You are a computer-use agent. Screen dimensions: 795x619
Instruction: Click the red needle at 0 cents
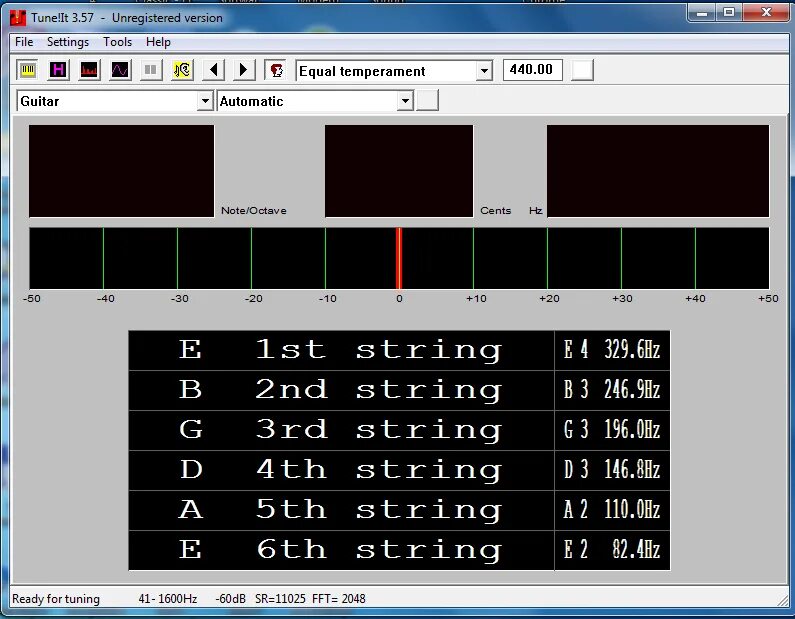(399, 259)
